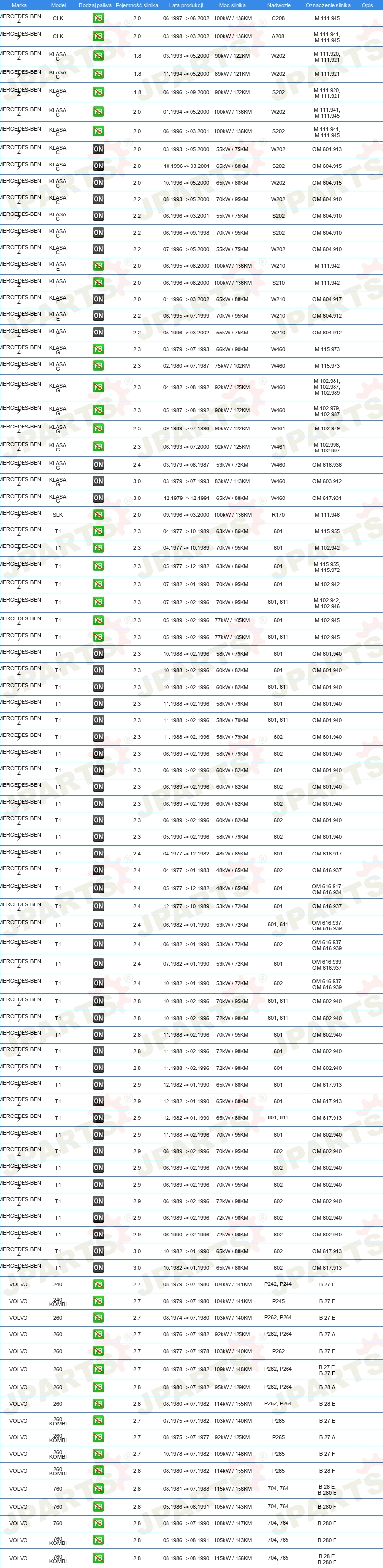Click petrol icon in Volvo 260 92kW P262, P264 row
This screenshot has width=383, height=1568.
pos(98,1334)
